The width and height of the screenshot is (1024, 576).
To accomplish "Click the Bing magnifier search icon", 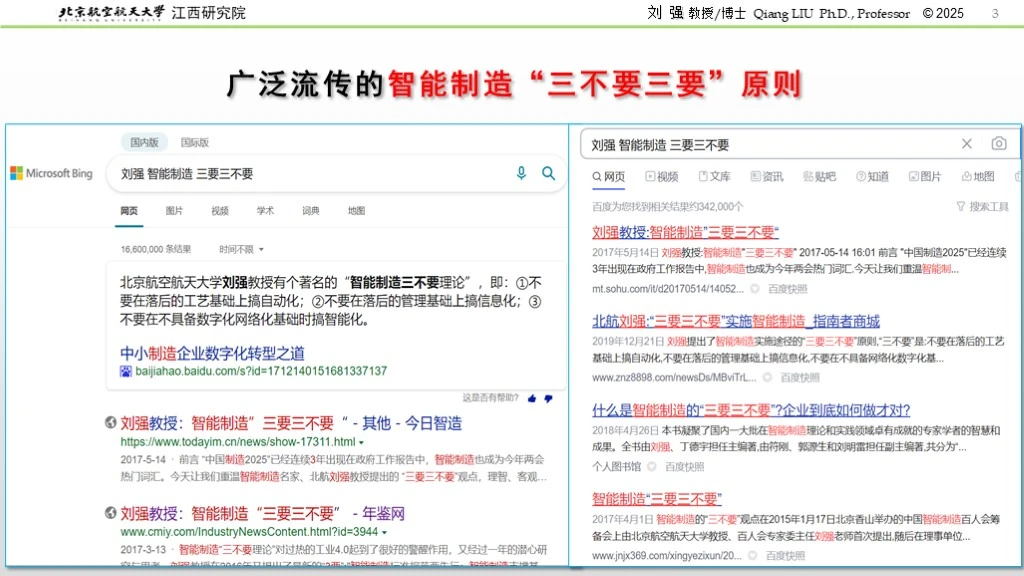I will [549, 173].
